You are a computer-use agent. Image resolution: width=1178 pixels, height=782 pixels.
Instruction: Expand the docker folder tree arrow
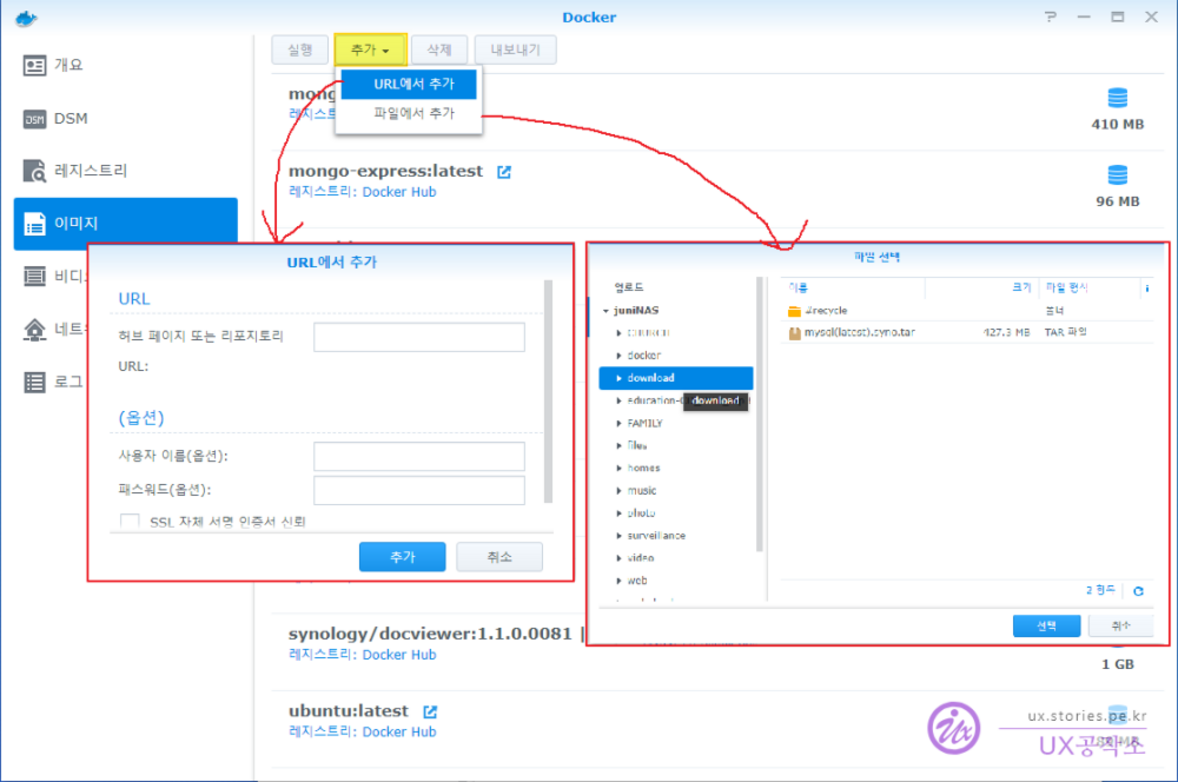tap(619, 356)
